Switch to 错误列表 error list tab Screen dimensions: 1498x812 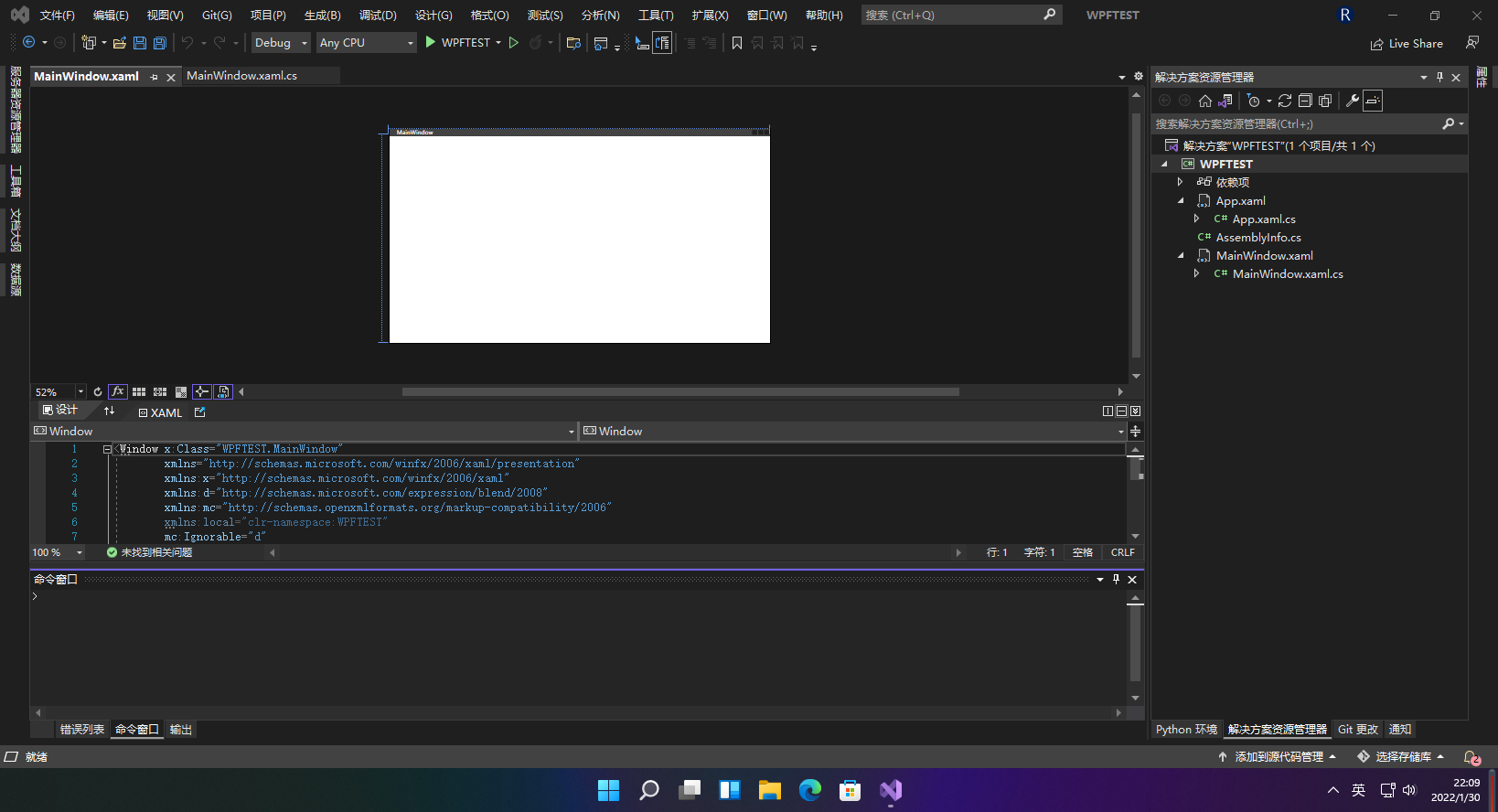[x=82, y=729]
